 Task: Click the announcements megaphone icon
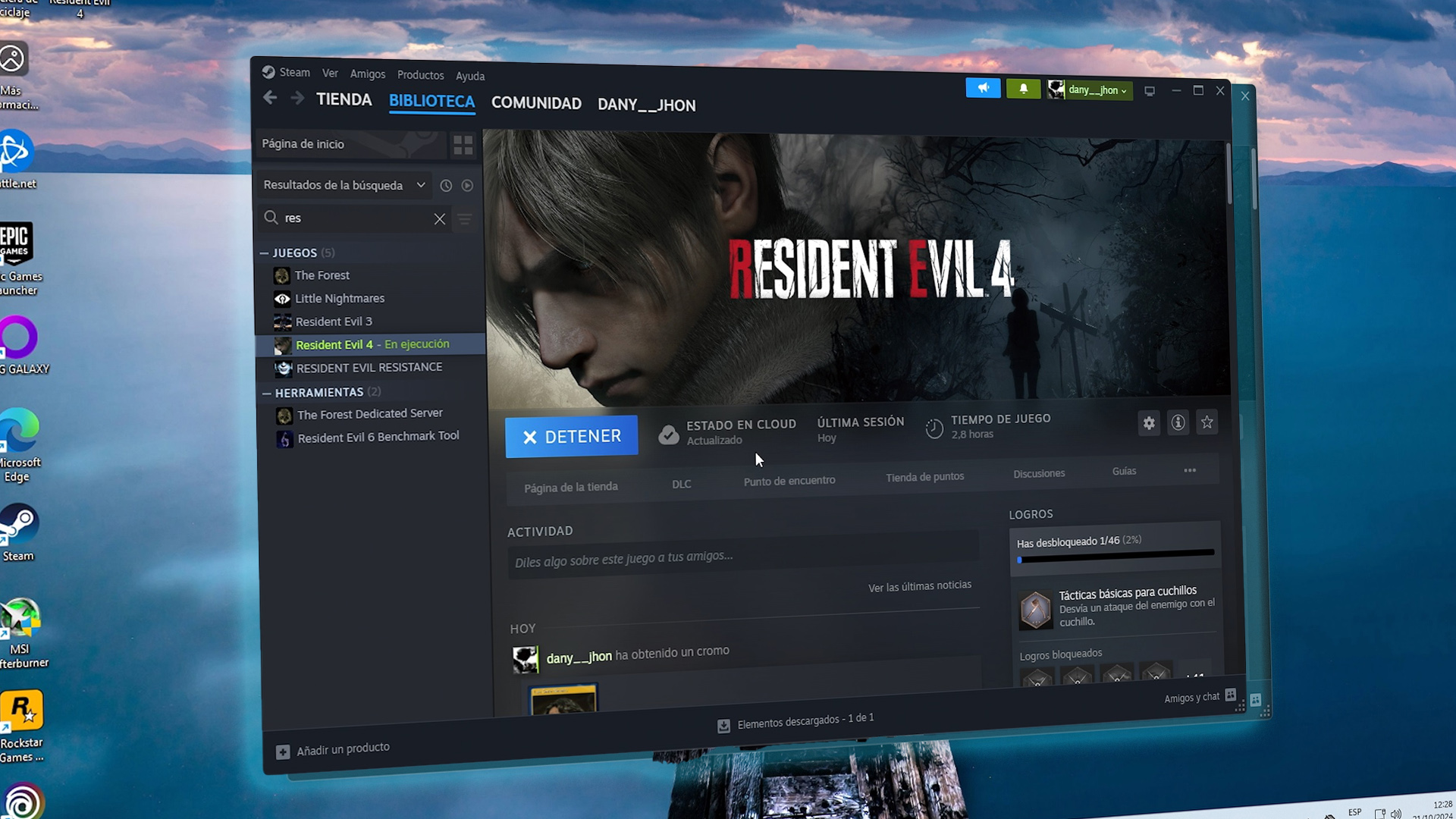pyautogui.click(x=983, y=89)
